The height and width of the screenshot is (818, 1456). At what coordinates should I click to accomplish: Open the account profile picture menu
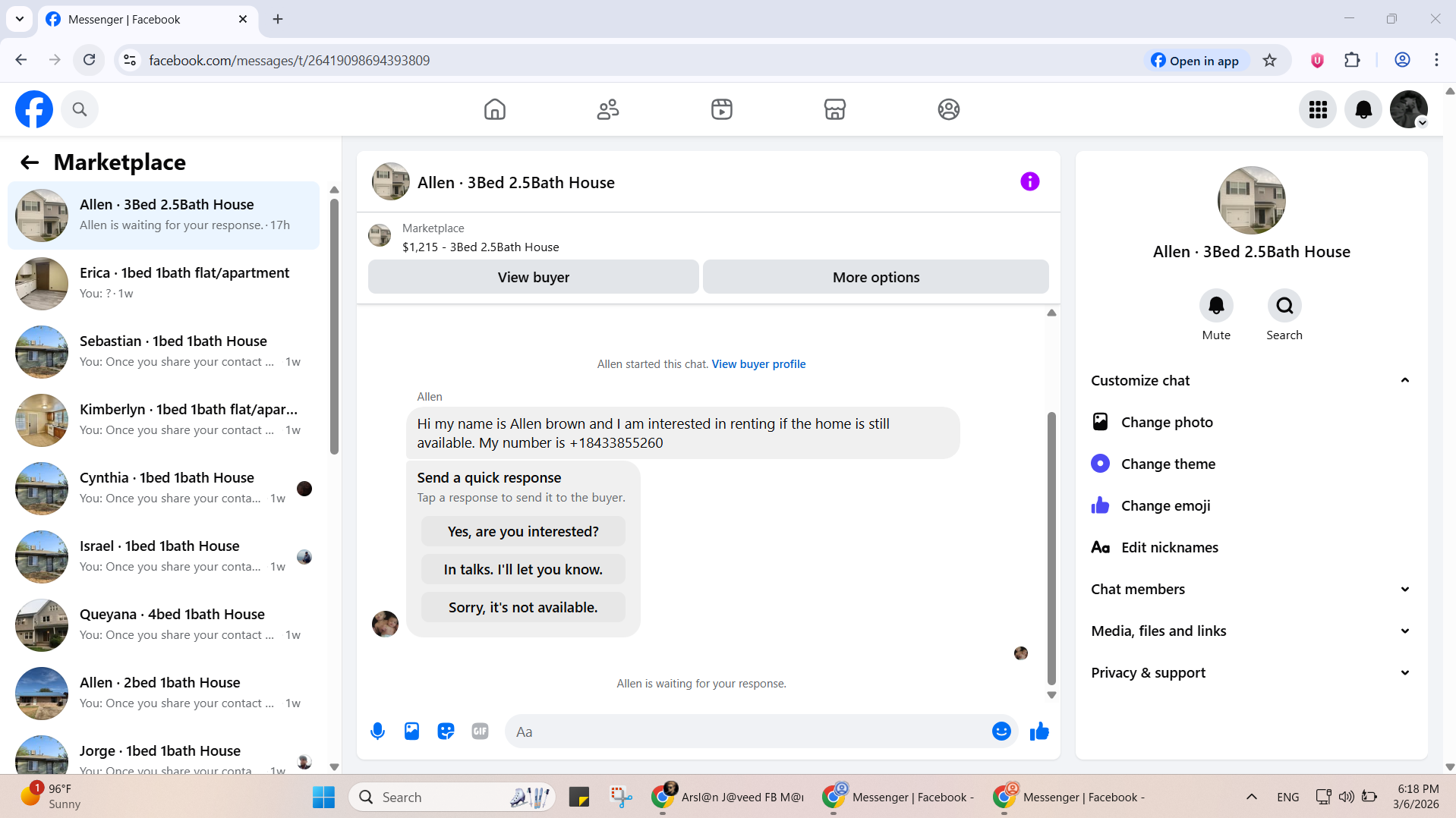click(x=1409, y=109)
